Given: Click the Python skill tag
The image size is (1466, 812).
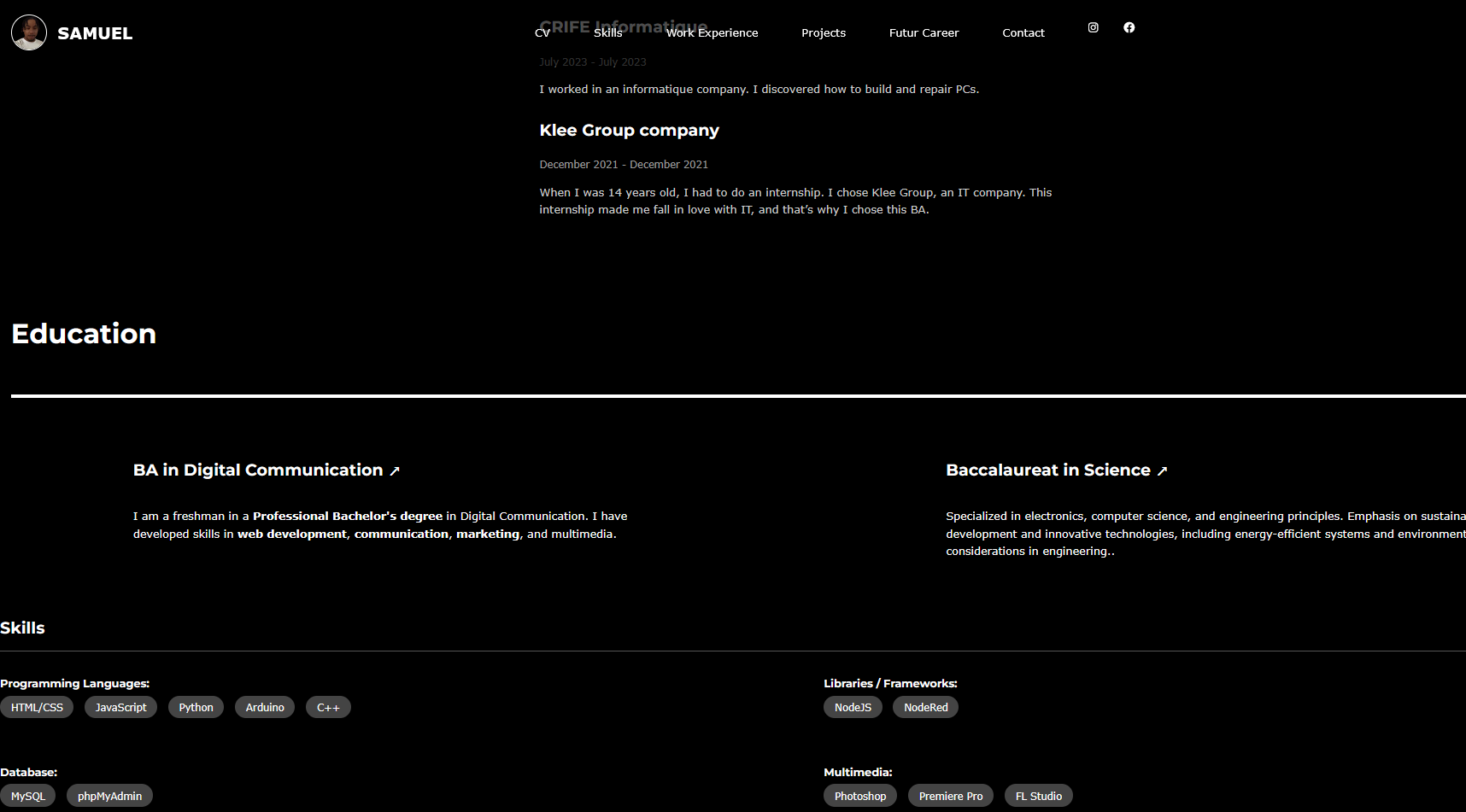Looking at the screenshot, I should pos(196,707).
